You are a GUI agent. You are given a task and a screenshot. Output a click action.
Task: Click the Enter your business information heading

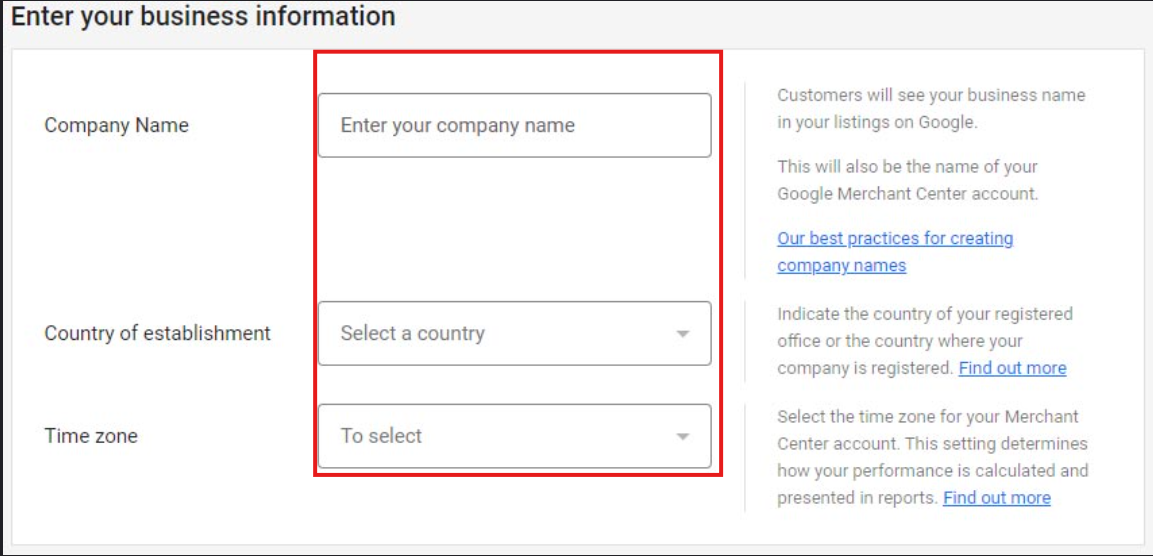point(203,17)
